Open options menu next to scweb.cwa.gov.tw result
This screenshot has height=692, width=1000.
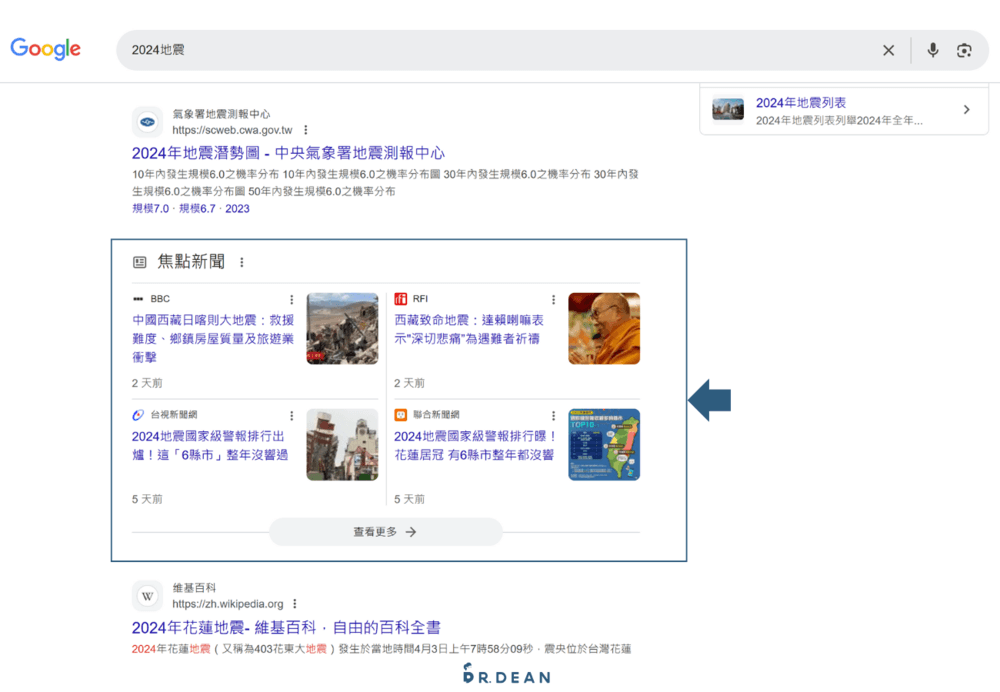click(x=306, y=129)
